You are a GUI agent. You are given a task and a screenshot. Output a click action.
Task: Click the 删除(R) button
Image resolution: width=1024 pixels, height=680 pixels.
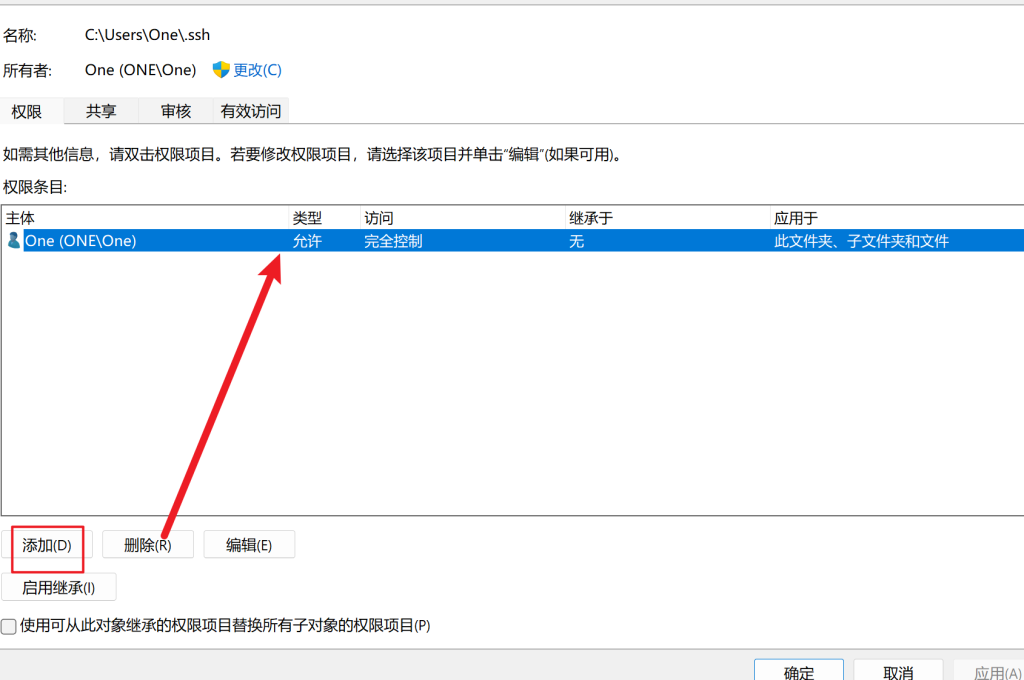[147, 545]
